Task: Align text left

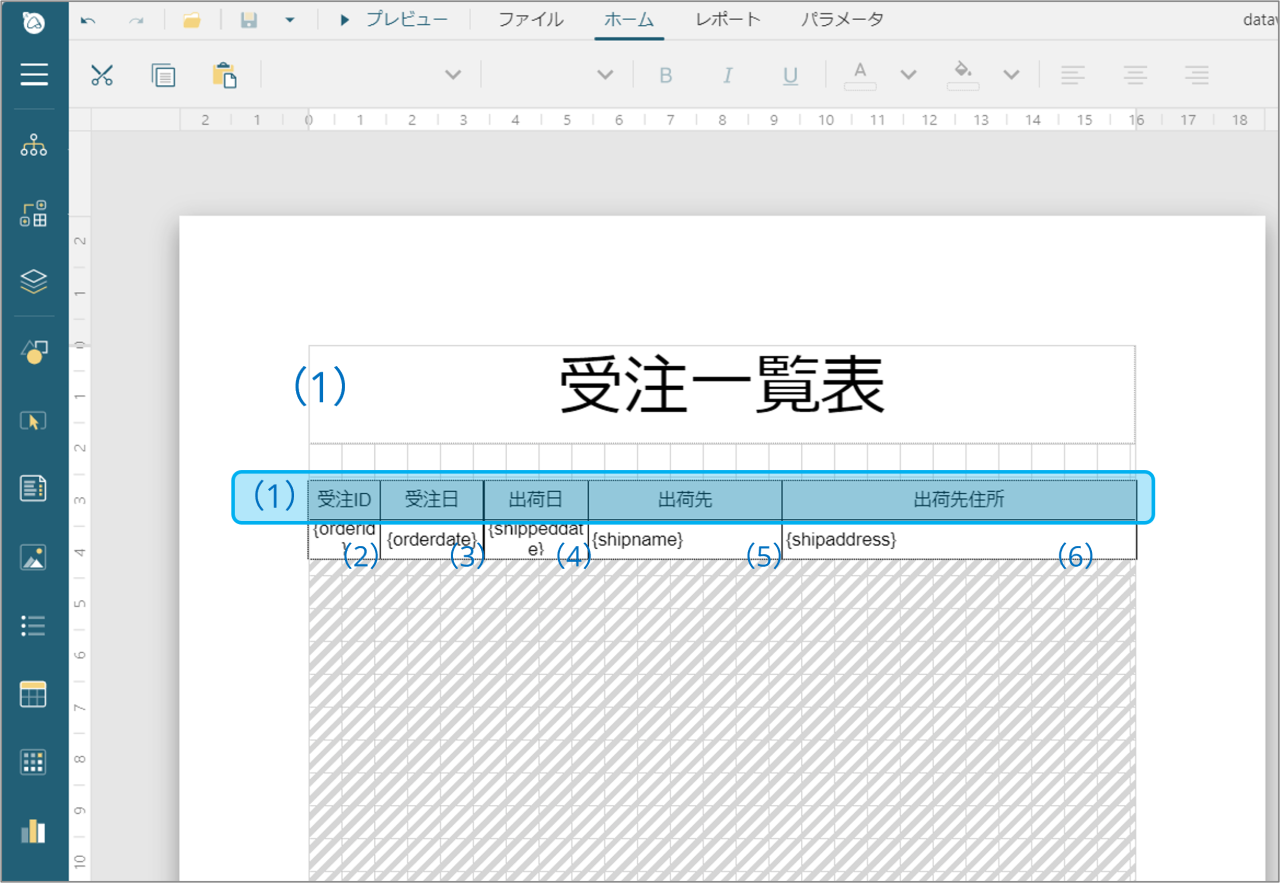Action: (x=1073, y=74)
